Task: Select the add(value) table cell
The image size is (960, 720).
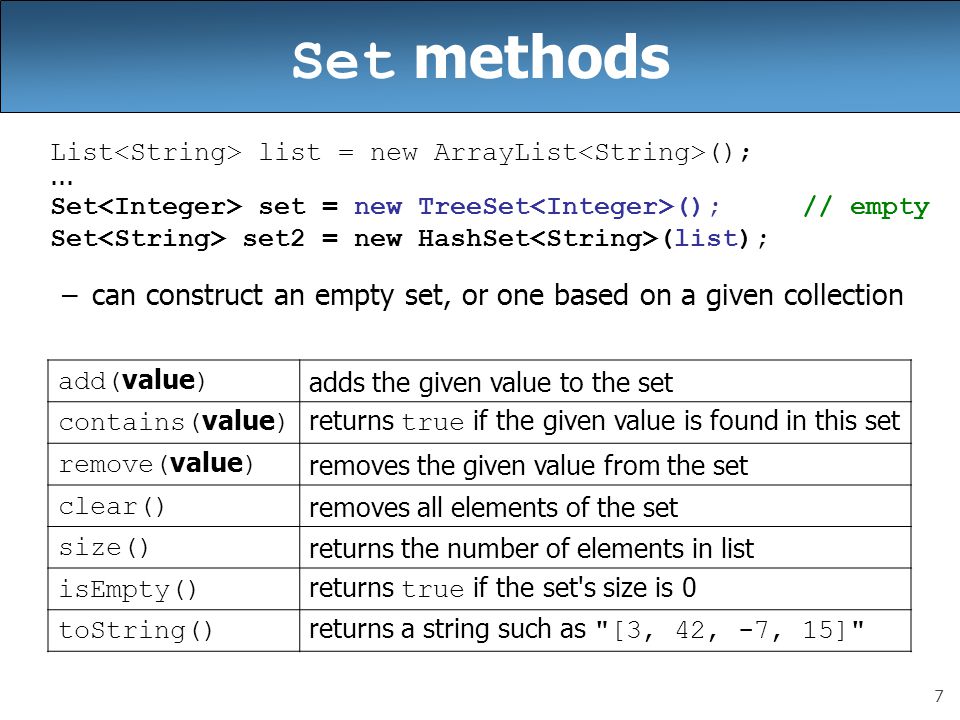Action: click(174, 381)
